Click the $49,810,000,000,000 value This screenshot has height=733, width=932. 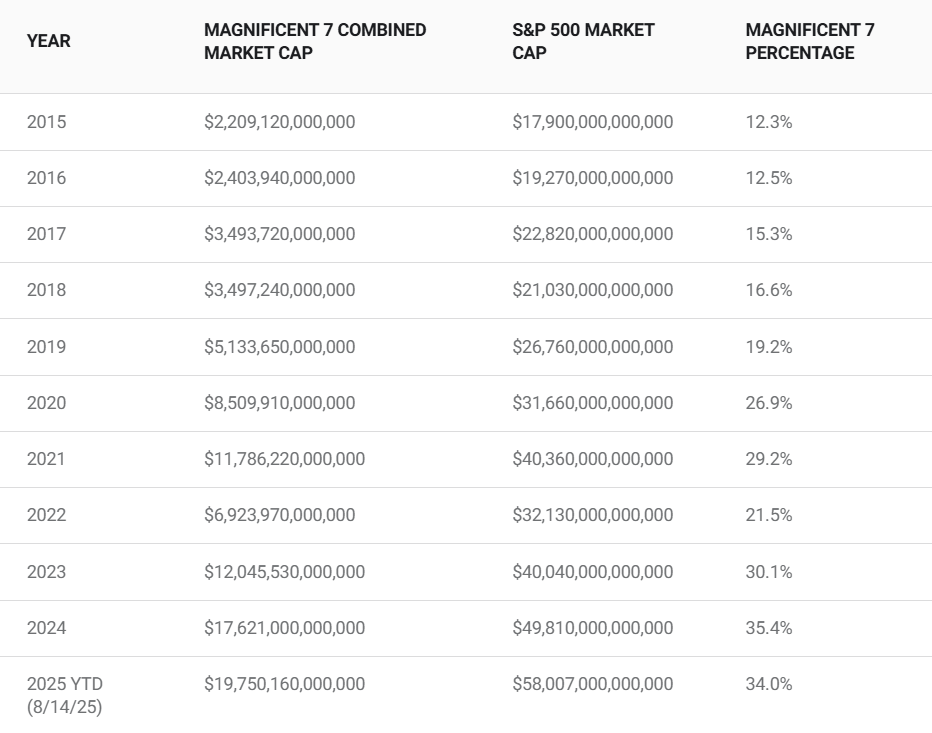(x=593, y=627)
